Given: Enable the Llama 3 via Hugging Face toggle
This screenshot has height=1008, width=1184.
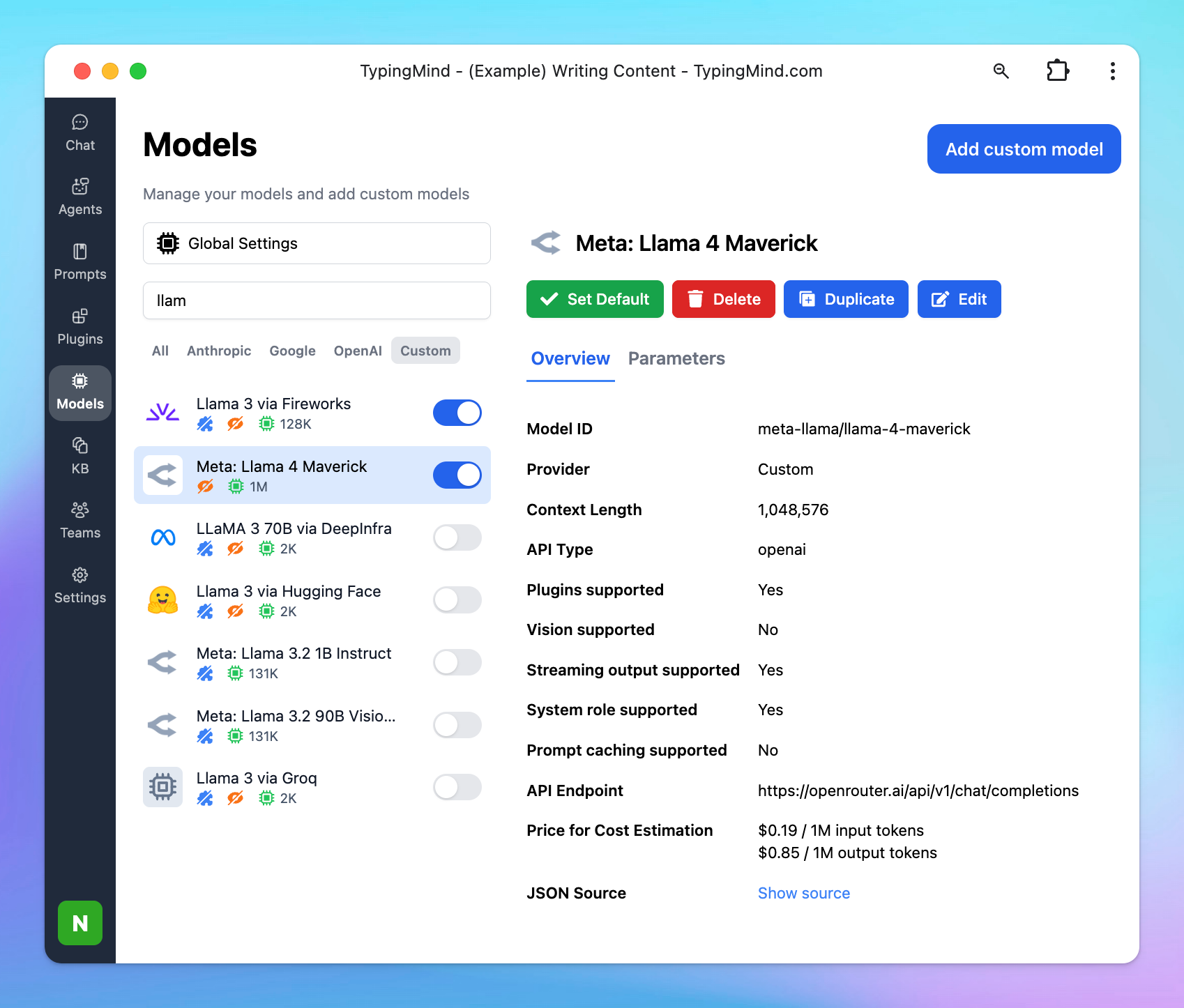Looking at the screenshot, I should (457, 600).
